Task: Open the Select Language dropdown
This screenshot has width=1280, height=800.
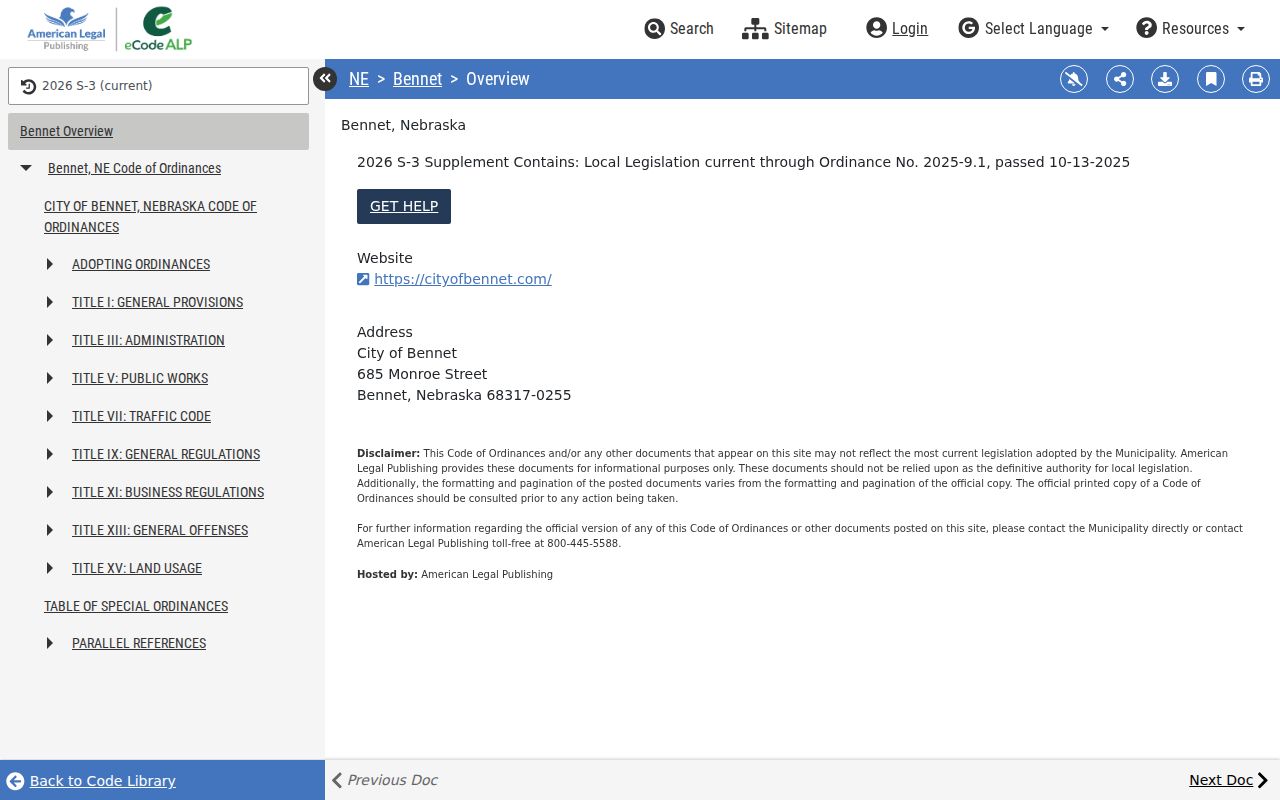Action: [x=1034, y=29]
